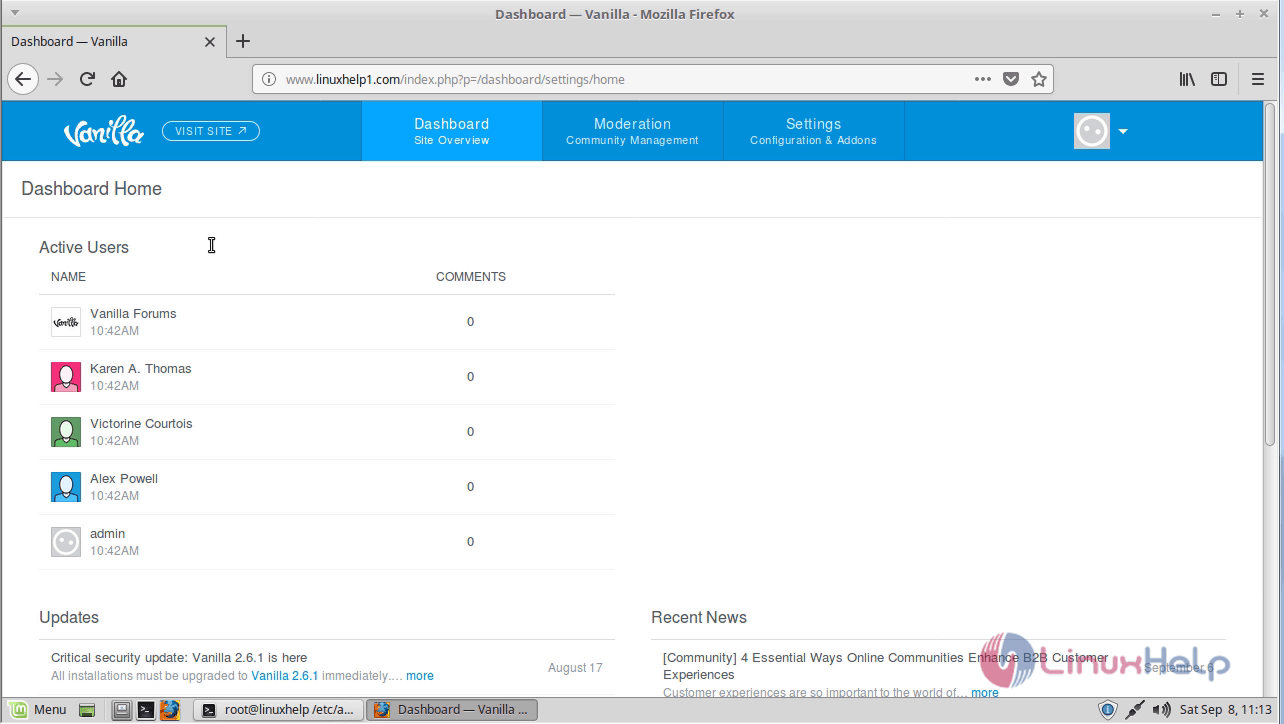Bookmark this page with the star
Screen dimensions: 1284x724
(1039, 79)
